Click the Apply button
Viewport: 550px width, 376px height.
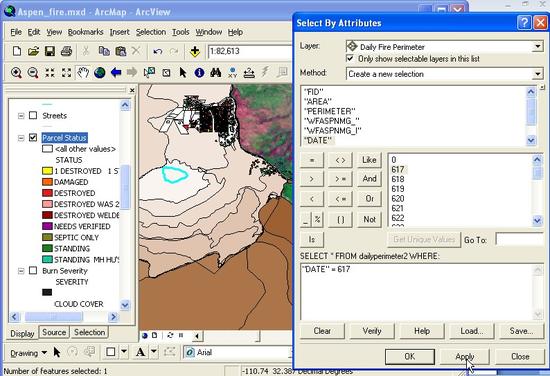[464, 357]
